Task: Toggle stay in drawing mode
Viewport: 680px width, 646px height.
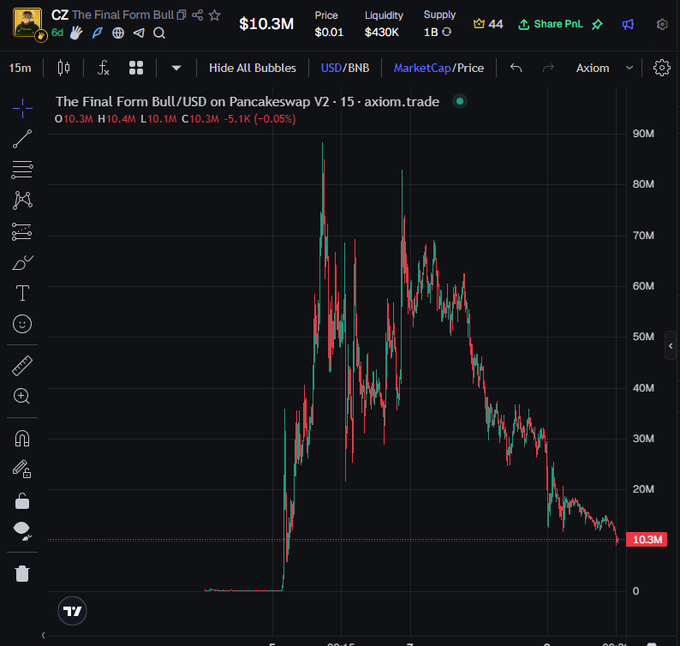Action: point(22,469)
